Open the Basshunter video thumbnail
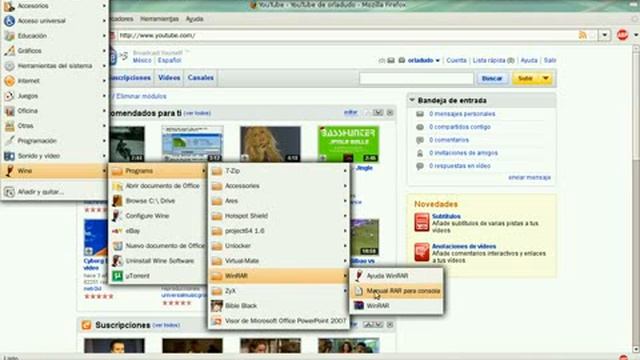 click(x=348, y=144)
